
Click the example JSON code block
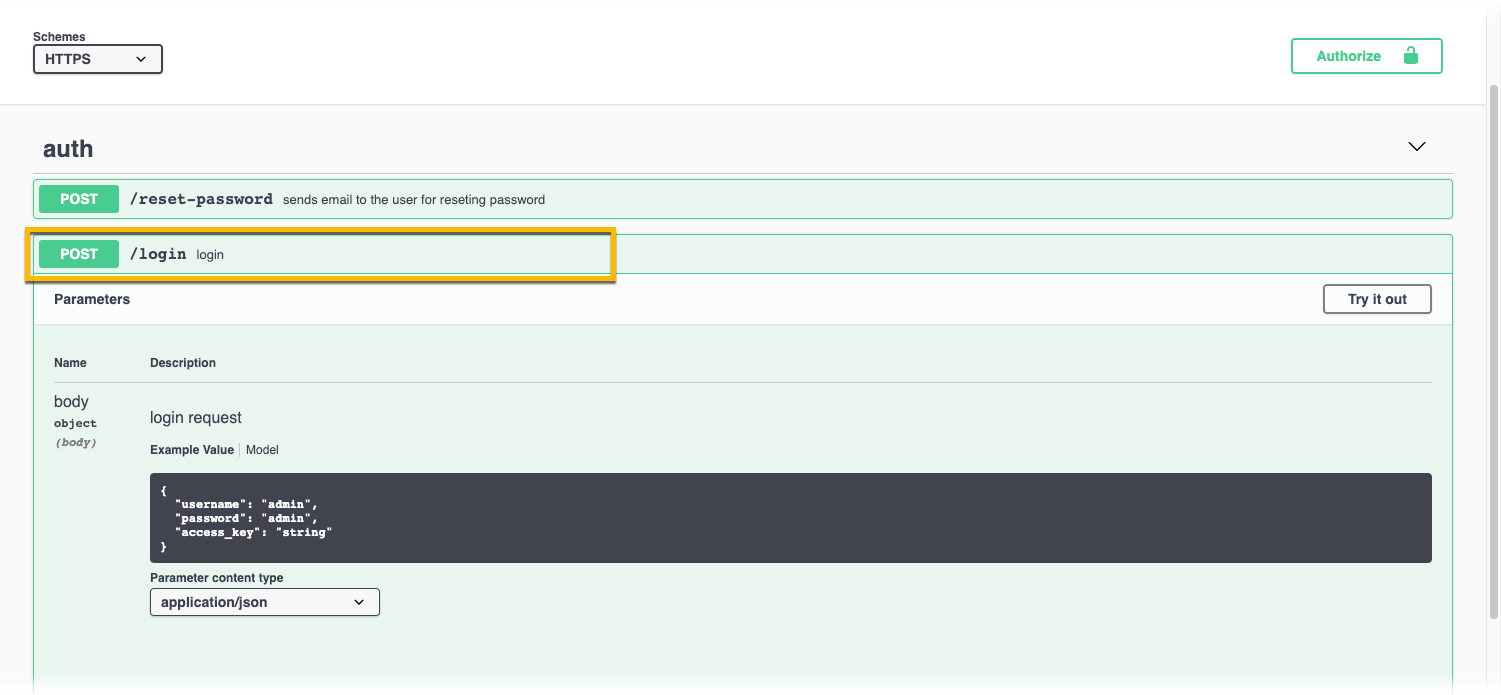[x=790, y=518]
